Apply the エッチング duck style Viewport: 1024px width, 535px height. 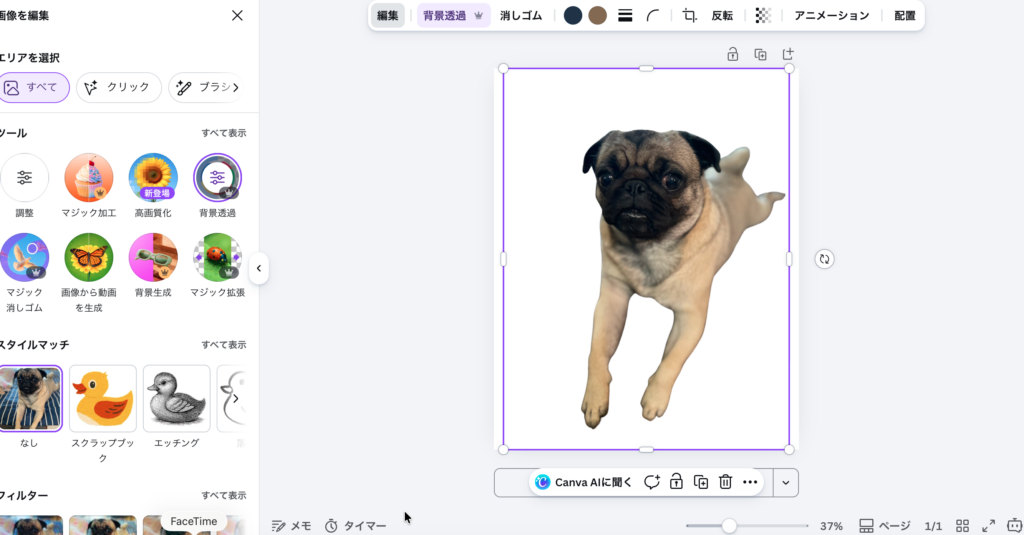point(176,398)
